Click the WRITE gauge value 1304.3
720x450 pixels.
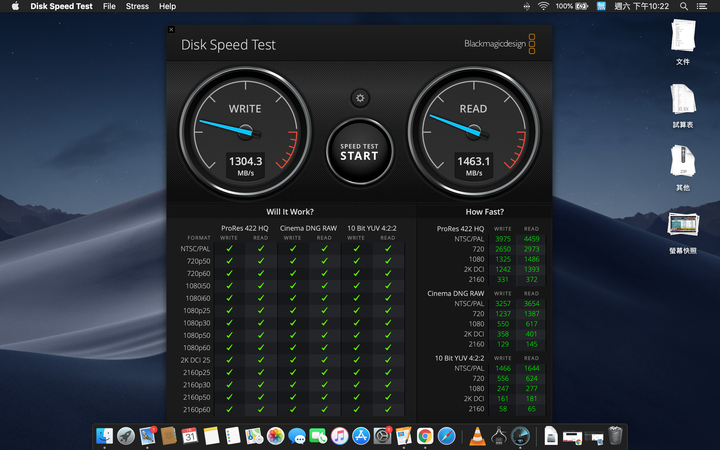click(246, 161)
